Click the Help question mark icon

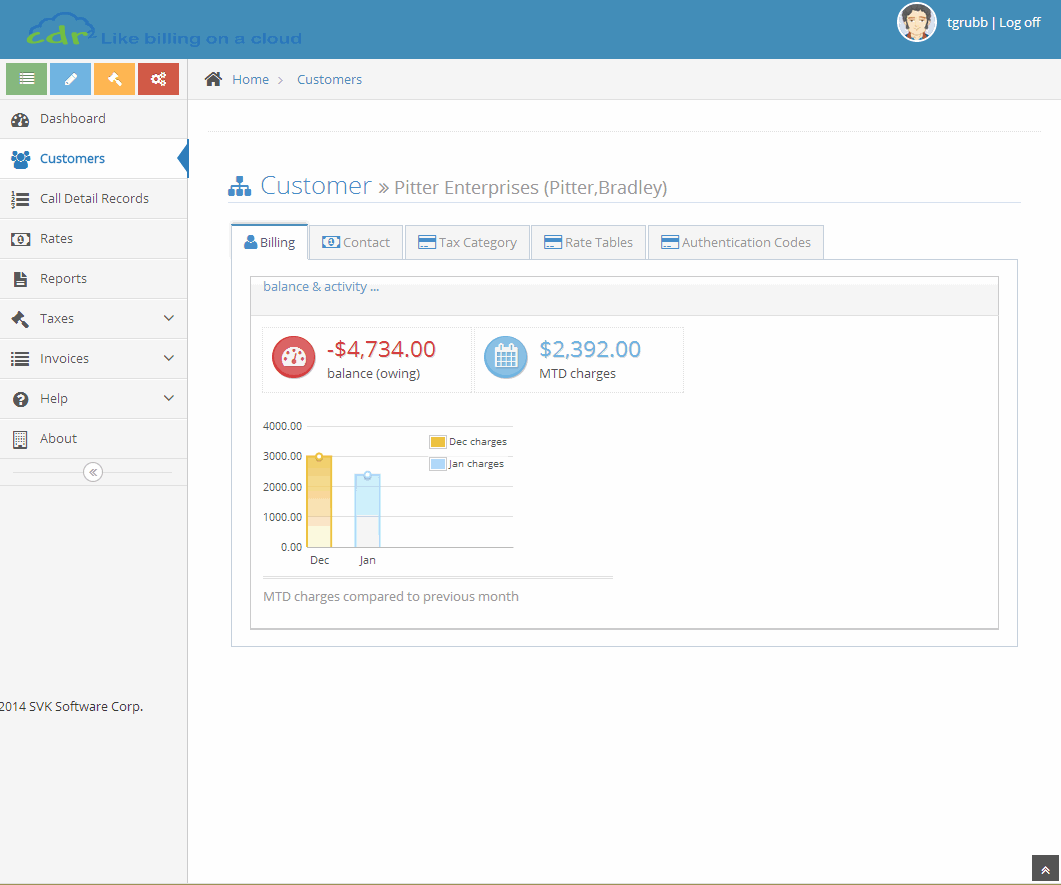tap(20, 399)
